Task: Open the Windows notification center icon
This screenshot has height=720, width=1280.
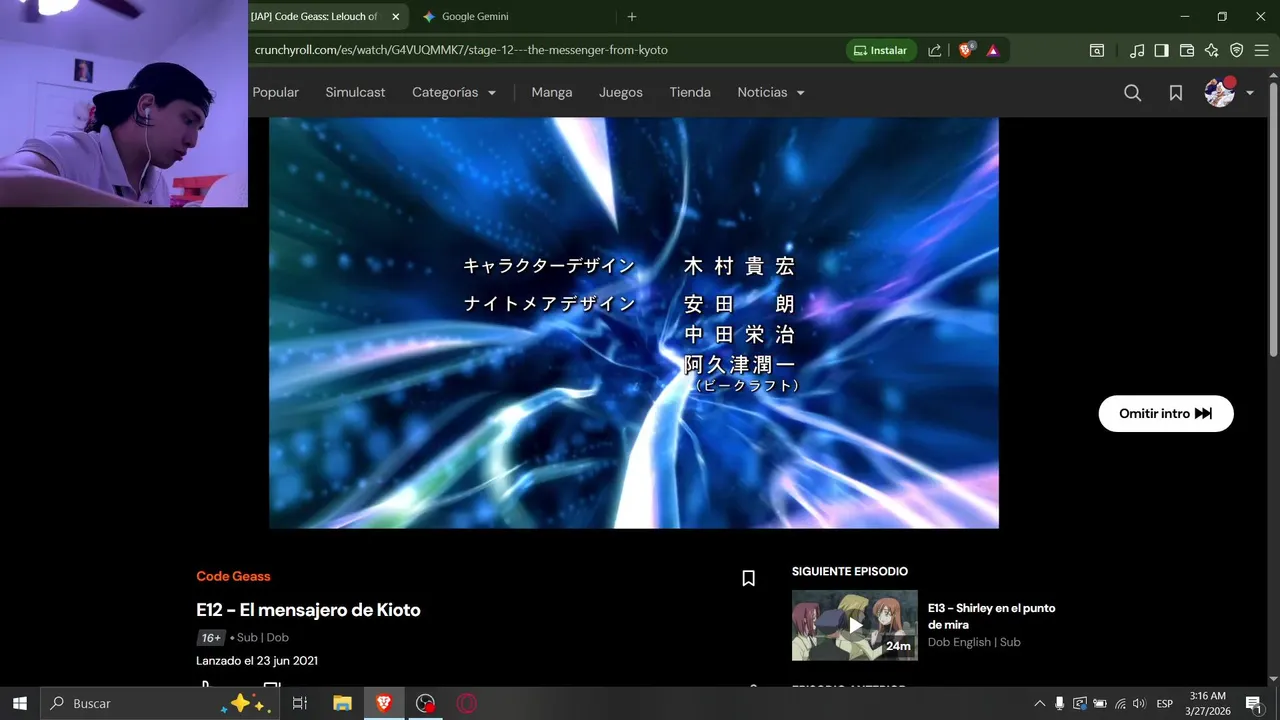Action: pos(1255,703)
